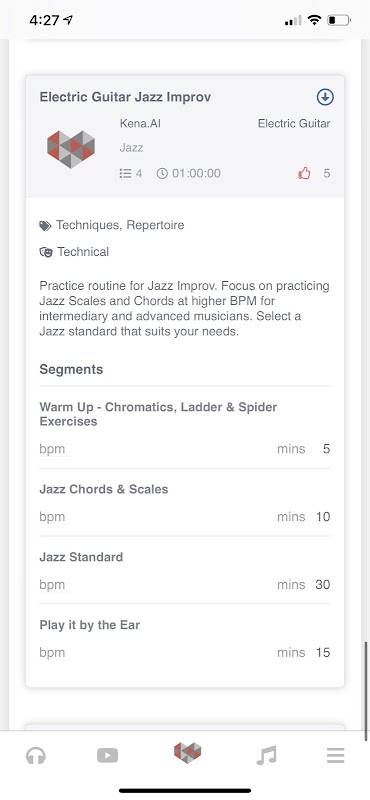The width and height of the screenshot is (370, 800).
Task: Tap the download routine icon
Action: 325,97
